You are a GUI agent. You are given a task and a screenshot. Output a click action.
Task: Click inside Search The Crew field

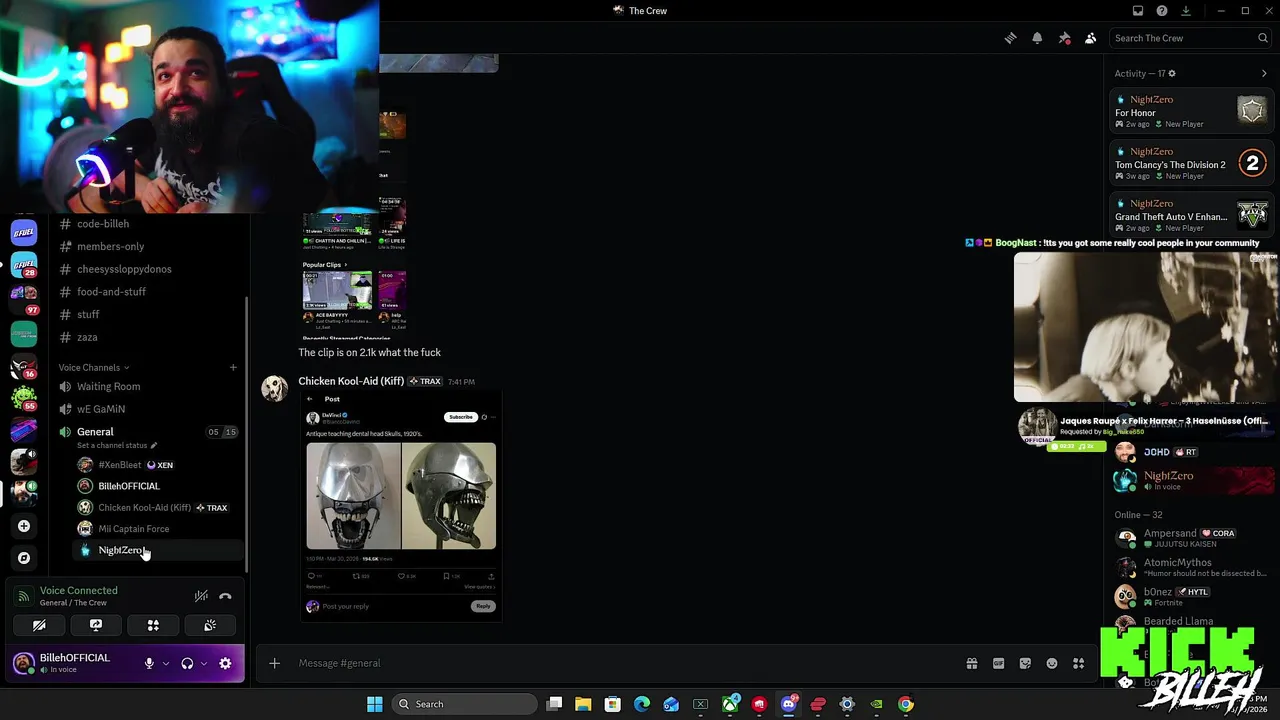pos(1189,38)
